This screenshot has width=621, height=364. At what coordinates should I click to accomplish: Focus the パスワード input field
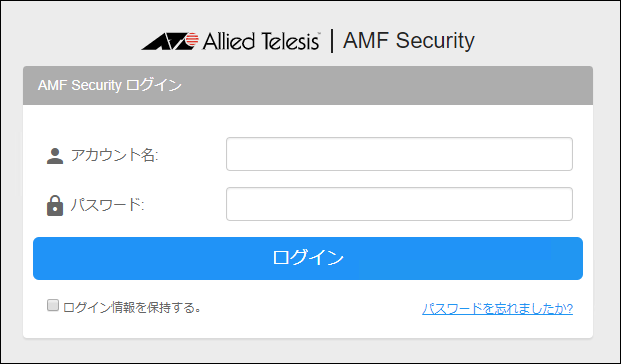point(399,204)
